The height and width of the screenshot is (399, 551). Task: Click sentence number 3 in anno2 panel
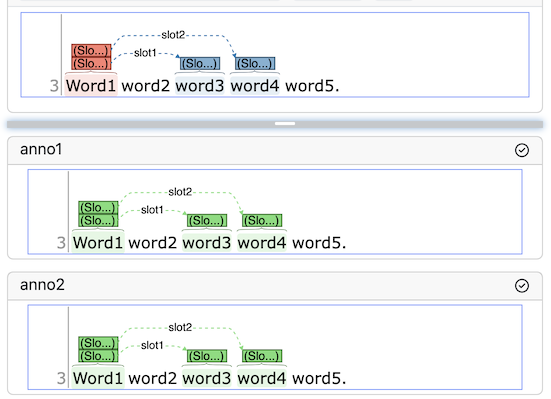coord(61,379)
